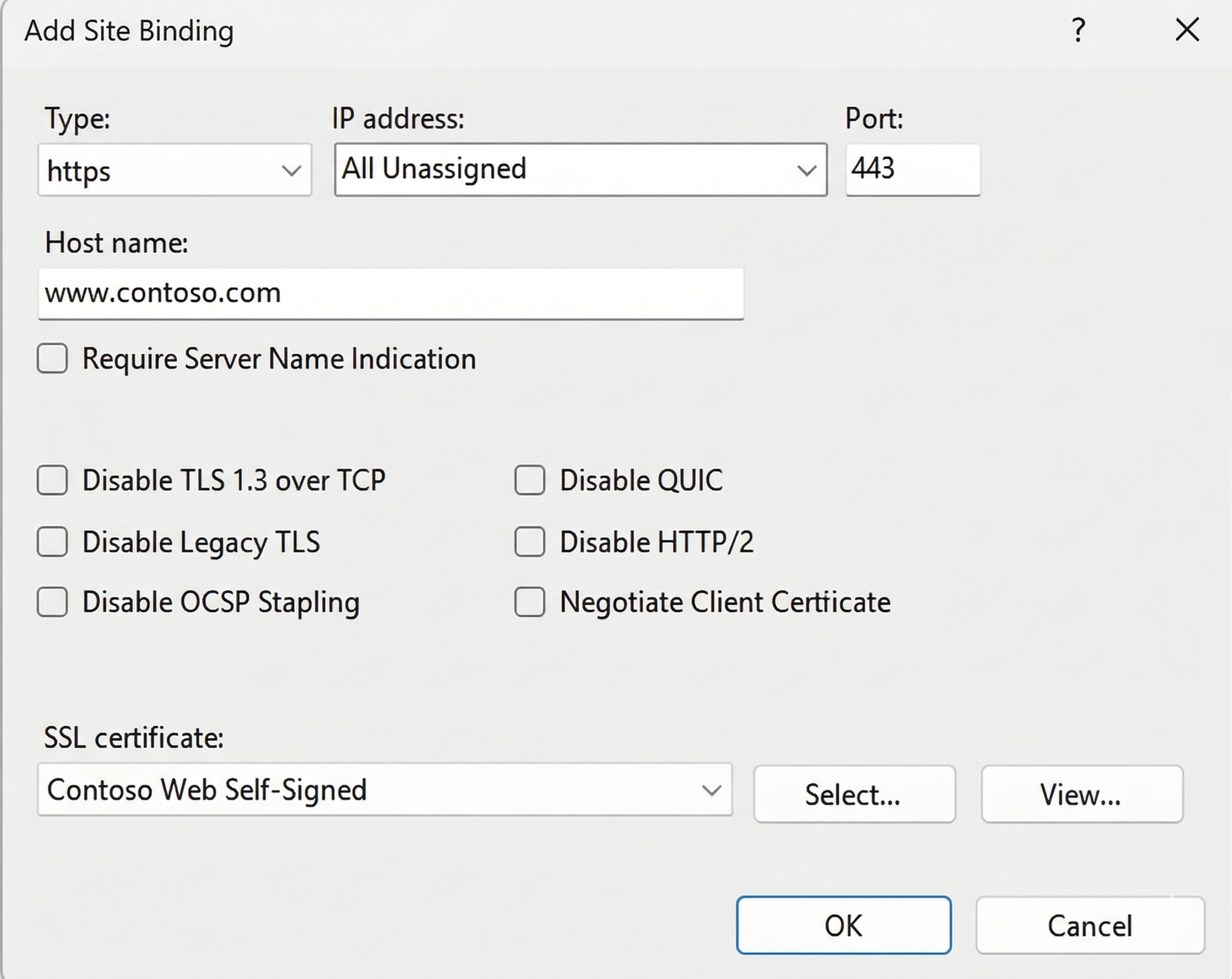Turn on Negotiate Client Certificate
The image size is (1232, 979).
530,602
